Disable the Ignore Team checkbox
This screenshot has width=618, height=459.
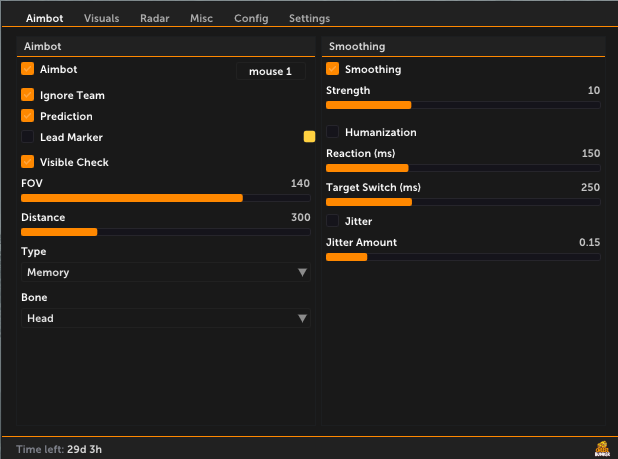pos(28,95)
